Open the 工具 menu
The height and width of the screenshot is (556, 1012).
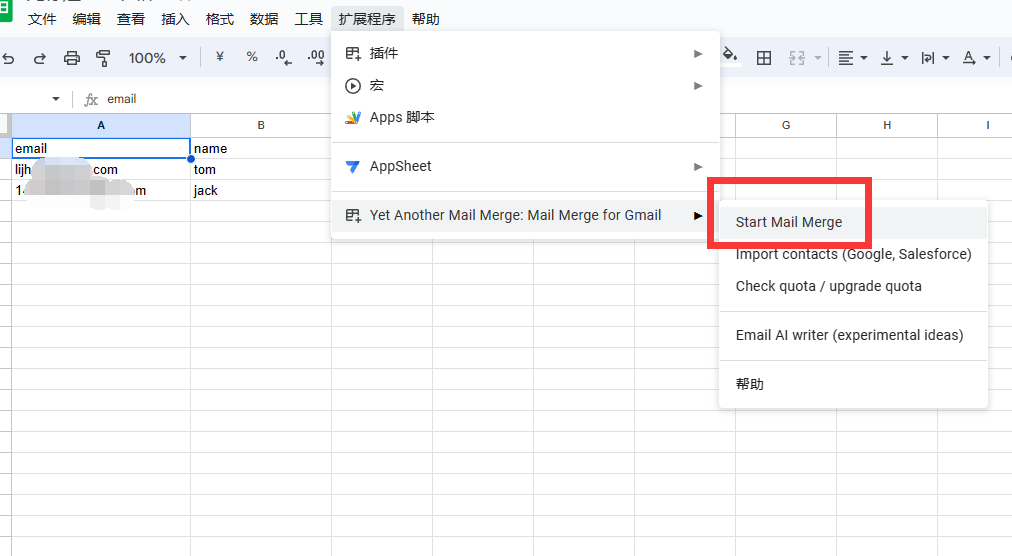click(x=309, y=19)
